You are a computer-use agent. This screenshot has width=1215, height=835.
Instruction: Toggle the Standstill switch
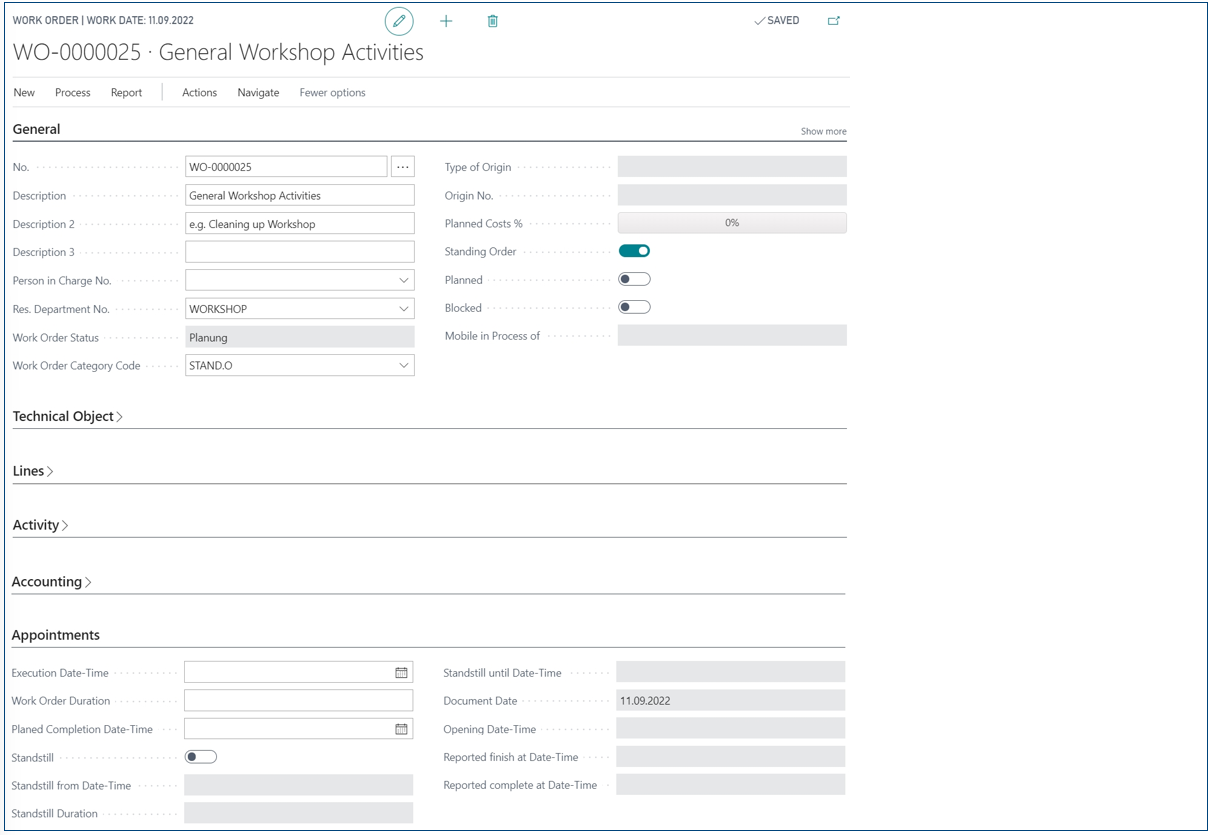click(201, 757)
